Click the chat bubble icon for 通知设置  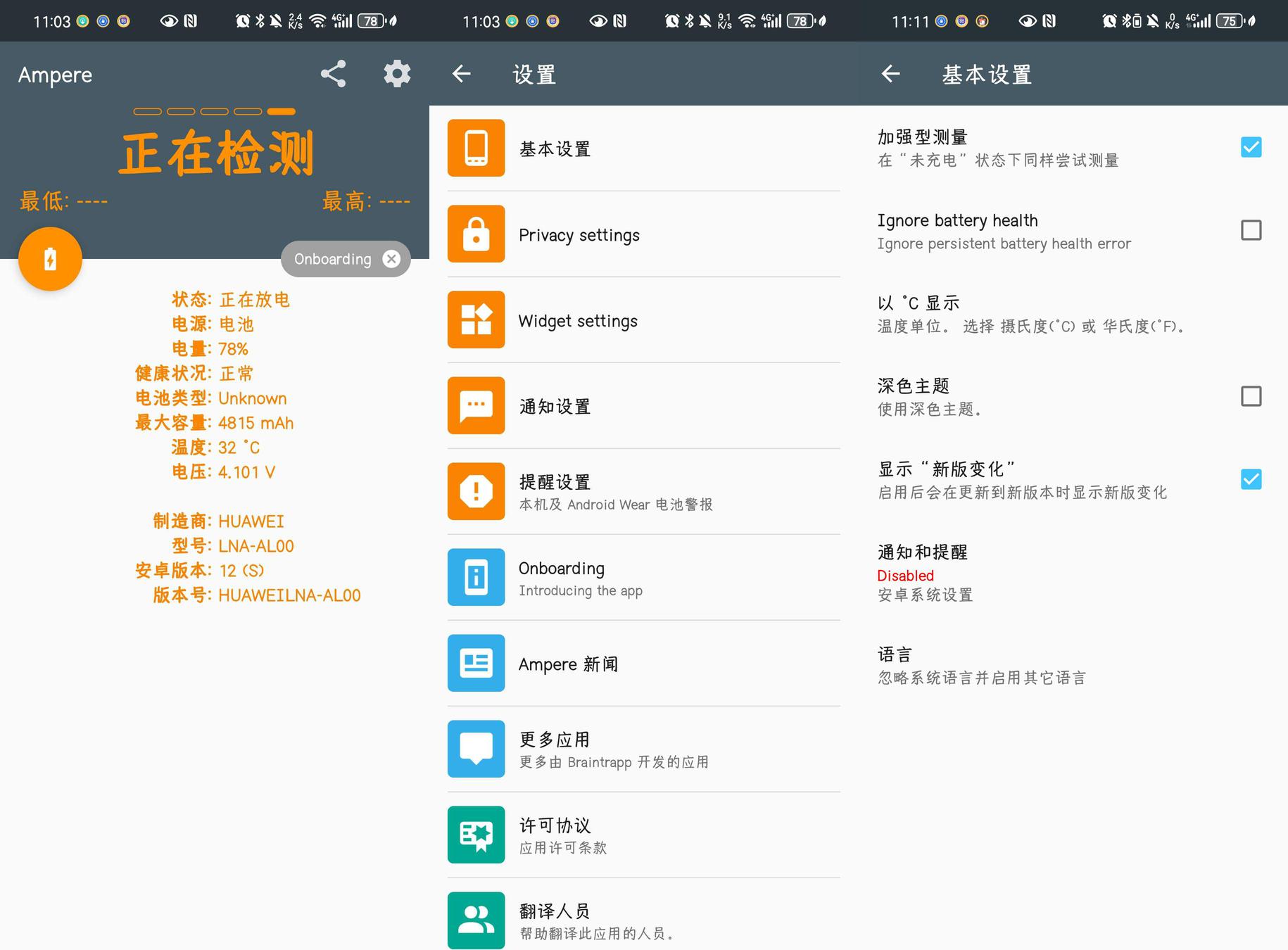coord(476,405)
